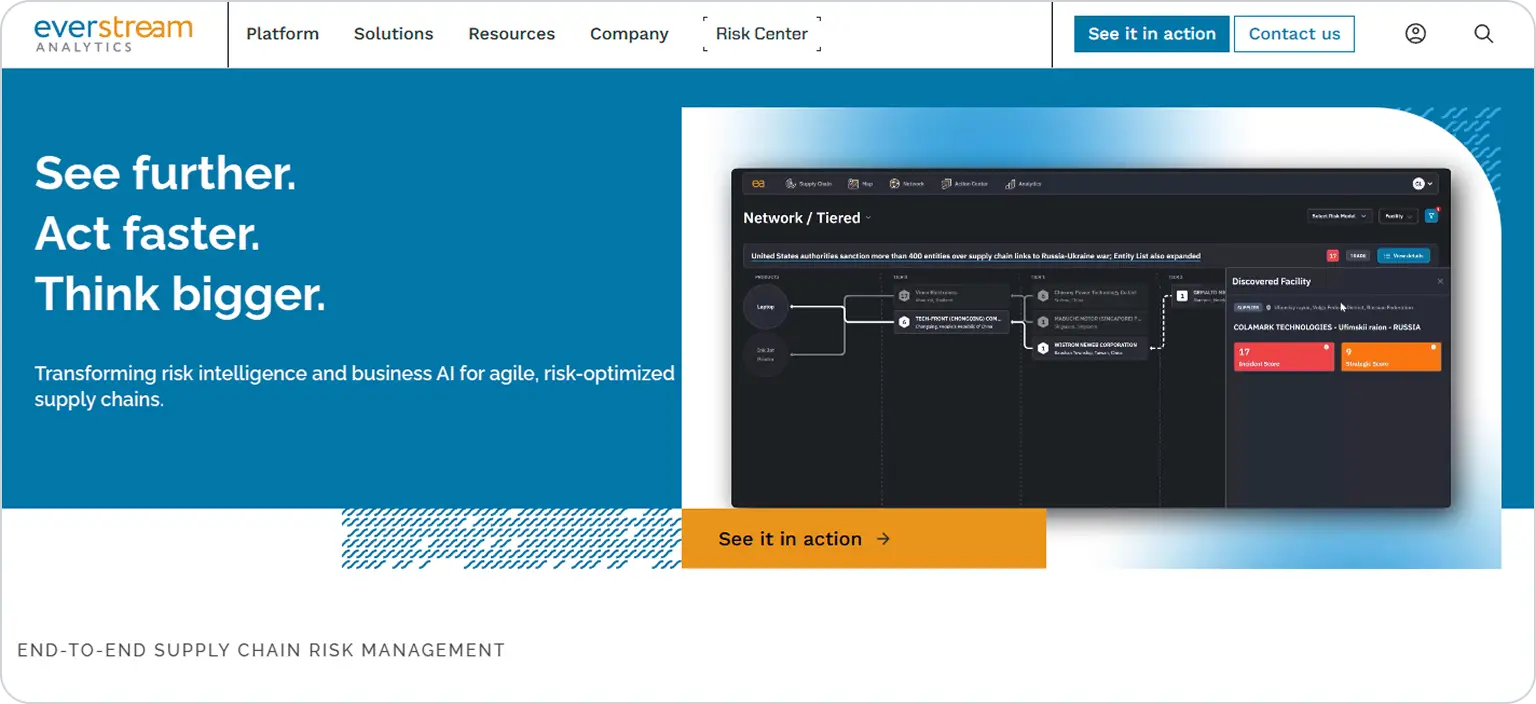Go to the Risk Center
The width and height of the screenshot is (1536, 704).
761,34
